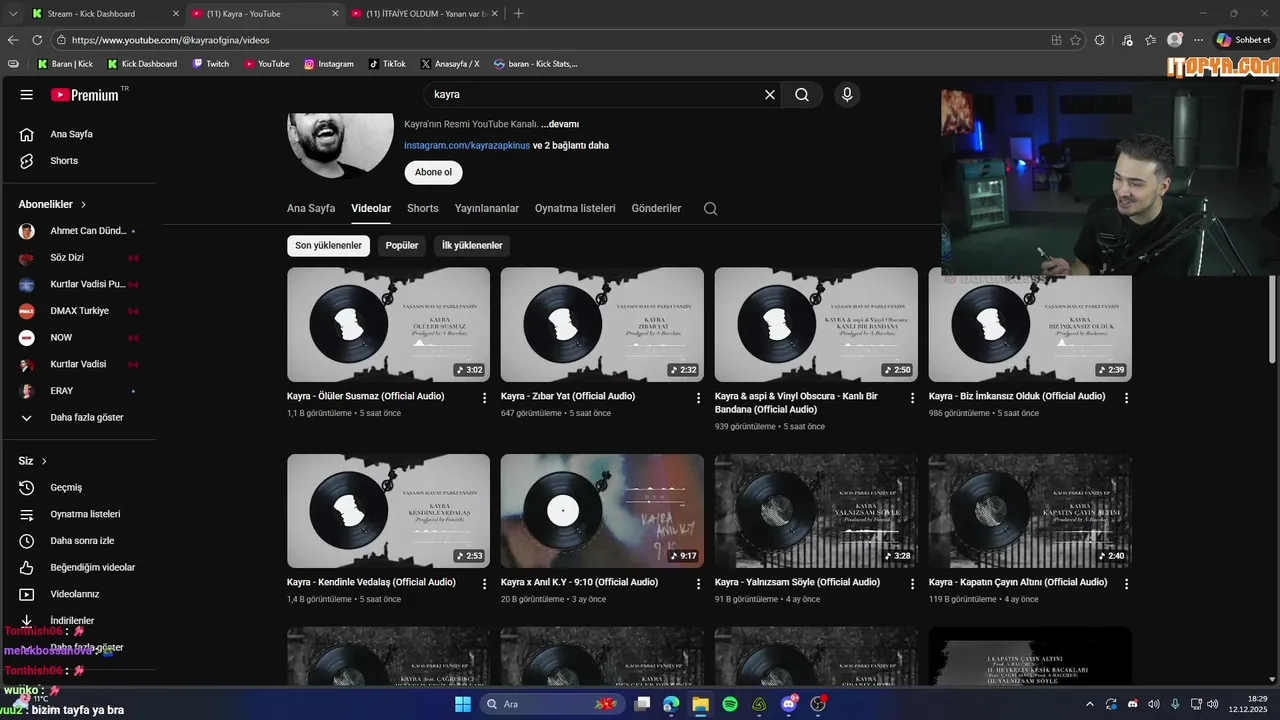Select the Videolar channel tab
Screen dimensions: 1280x720
coord(371,208)
